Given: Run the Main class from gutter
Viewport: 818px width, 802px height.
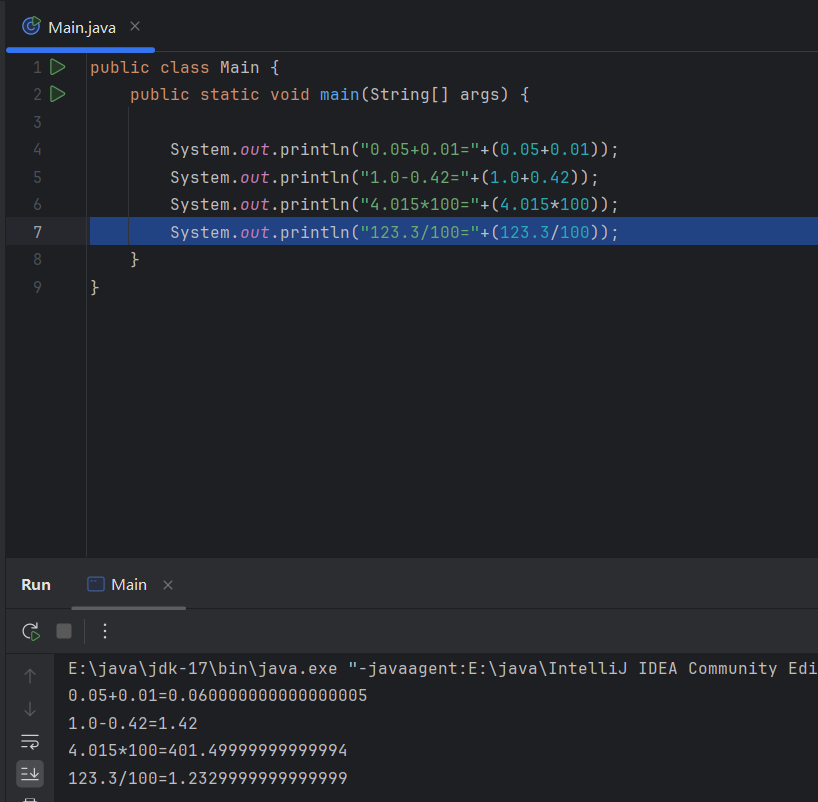Looking at the screenshot, I should point(57,67).
